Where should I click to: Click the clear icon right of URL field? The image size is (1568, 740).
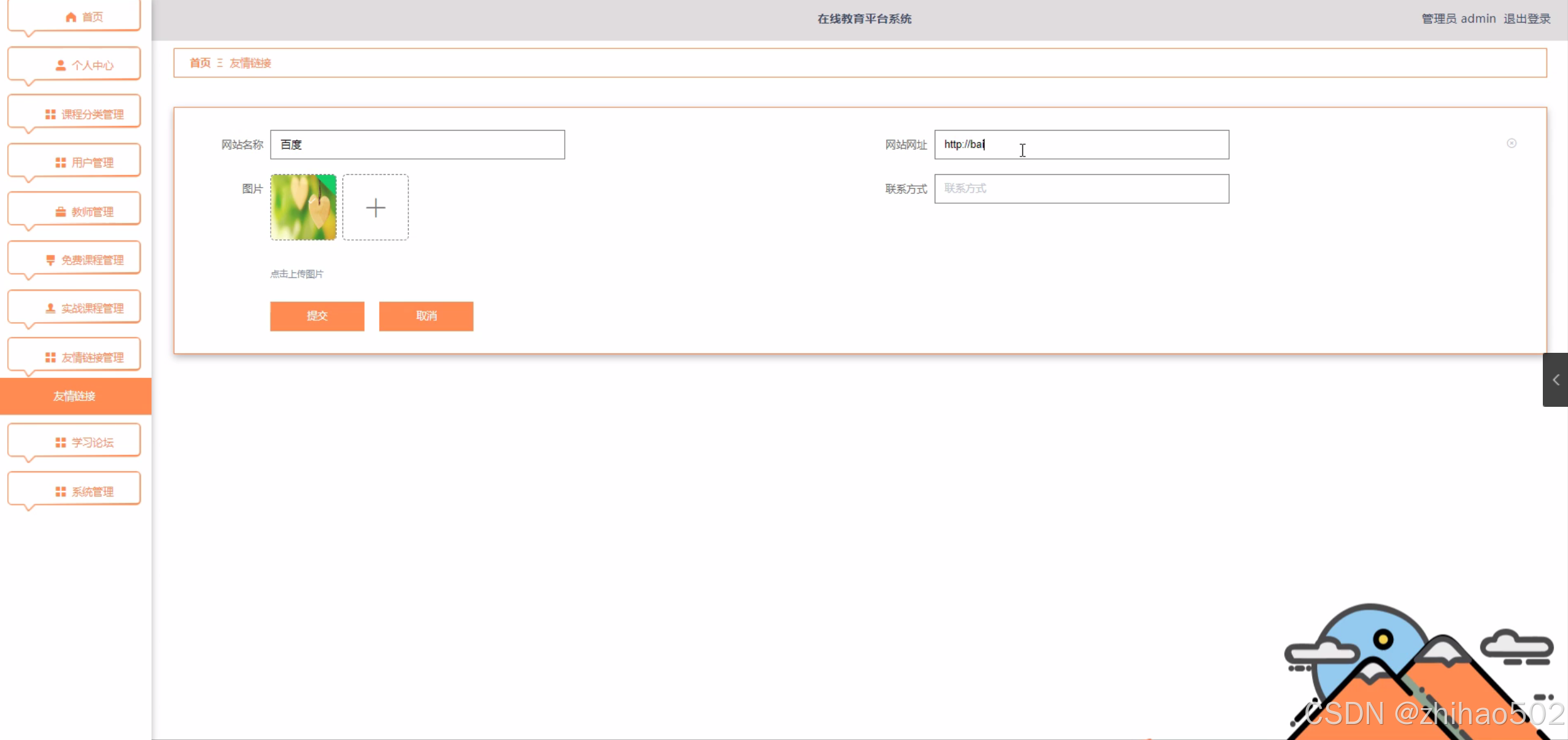click(x=1511, y=144)
